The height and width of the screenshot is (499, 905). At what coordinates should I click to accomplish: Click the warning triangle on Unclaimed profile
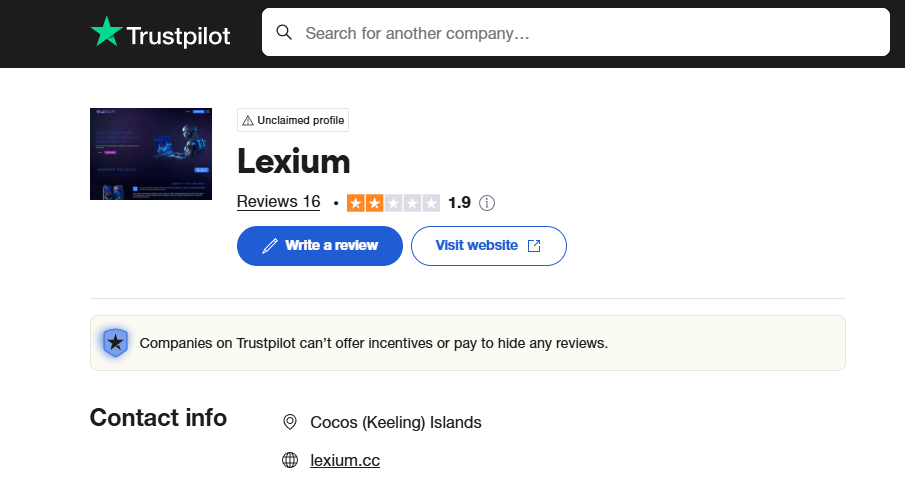click(248, 121)
